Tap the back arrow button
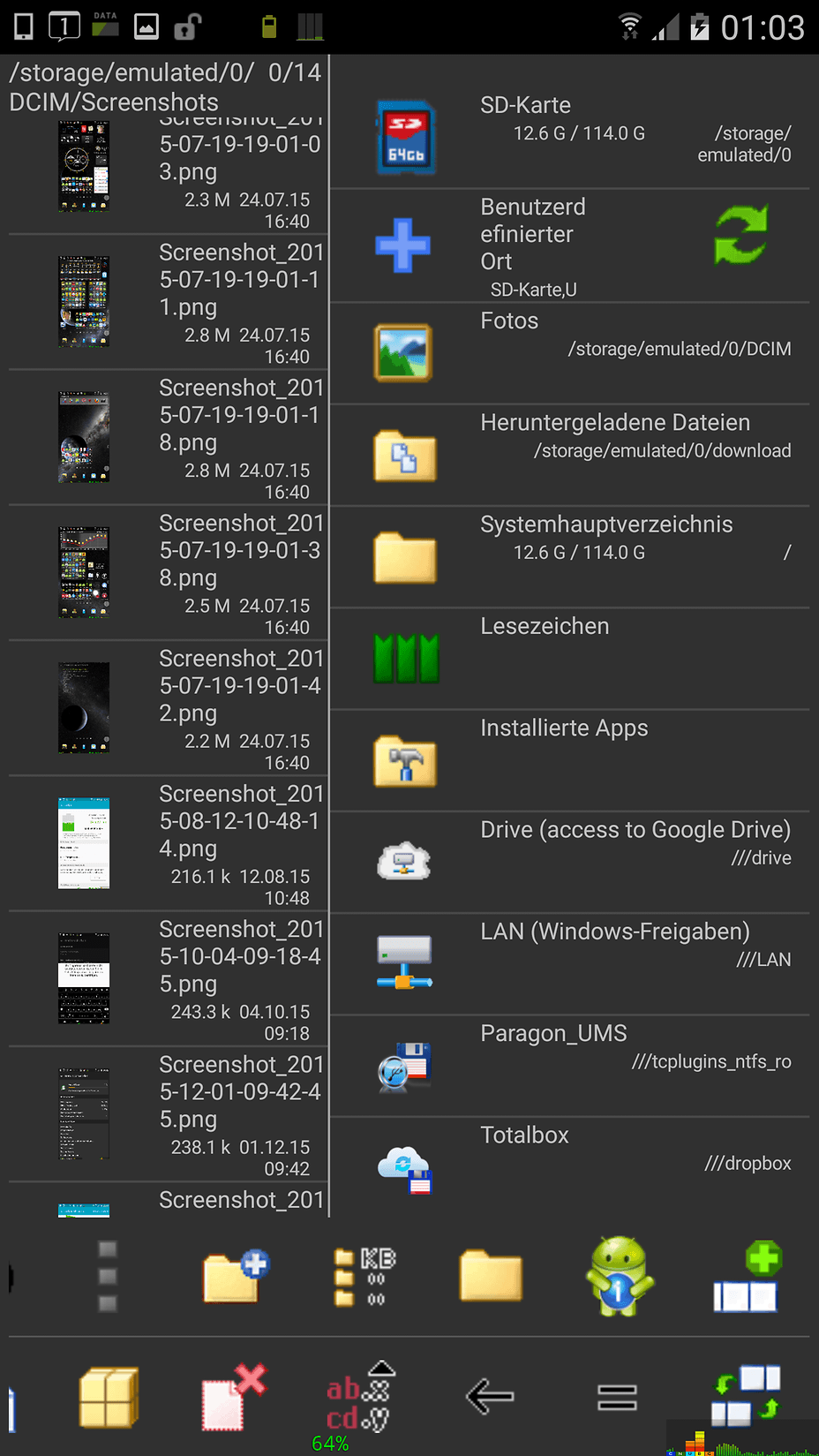Screen dimensions: 819x1456 pyautogui.click(x=490, y=1397)
